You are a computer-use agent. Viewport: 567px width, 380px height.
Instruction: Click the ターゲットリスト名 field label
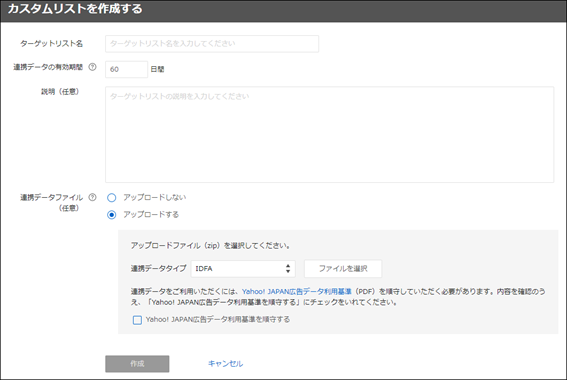(x=51, y=44)
